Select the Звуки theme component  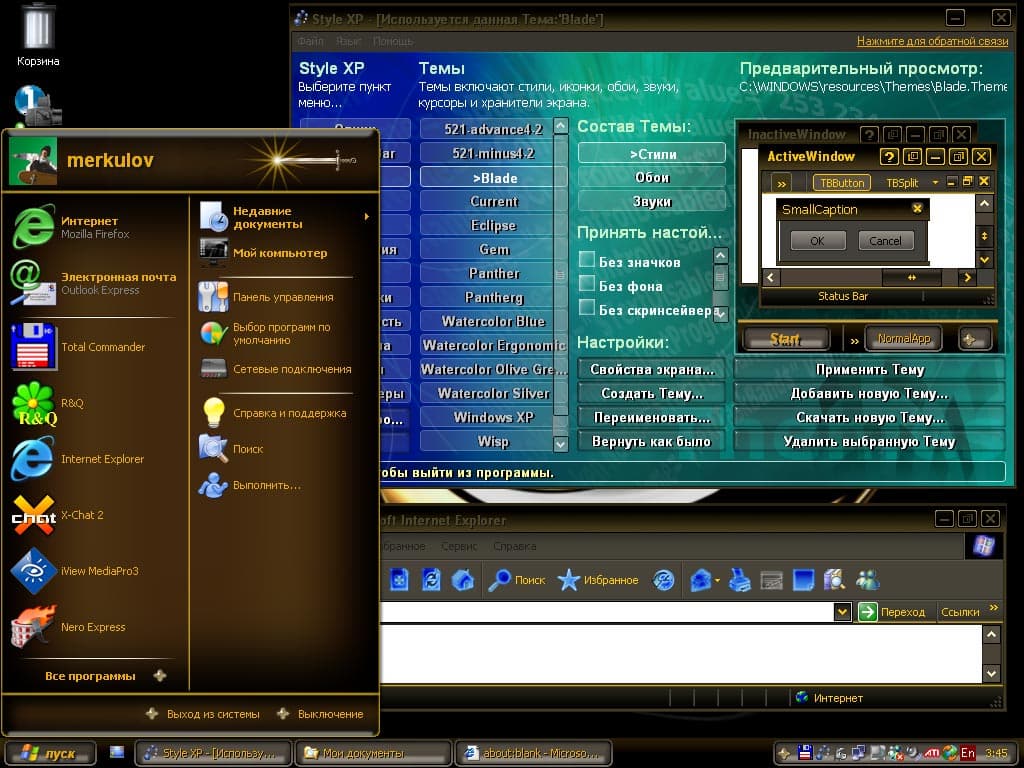coord(652,201)
